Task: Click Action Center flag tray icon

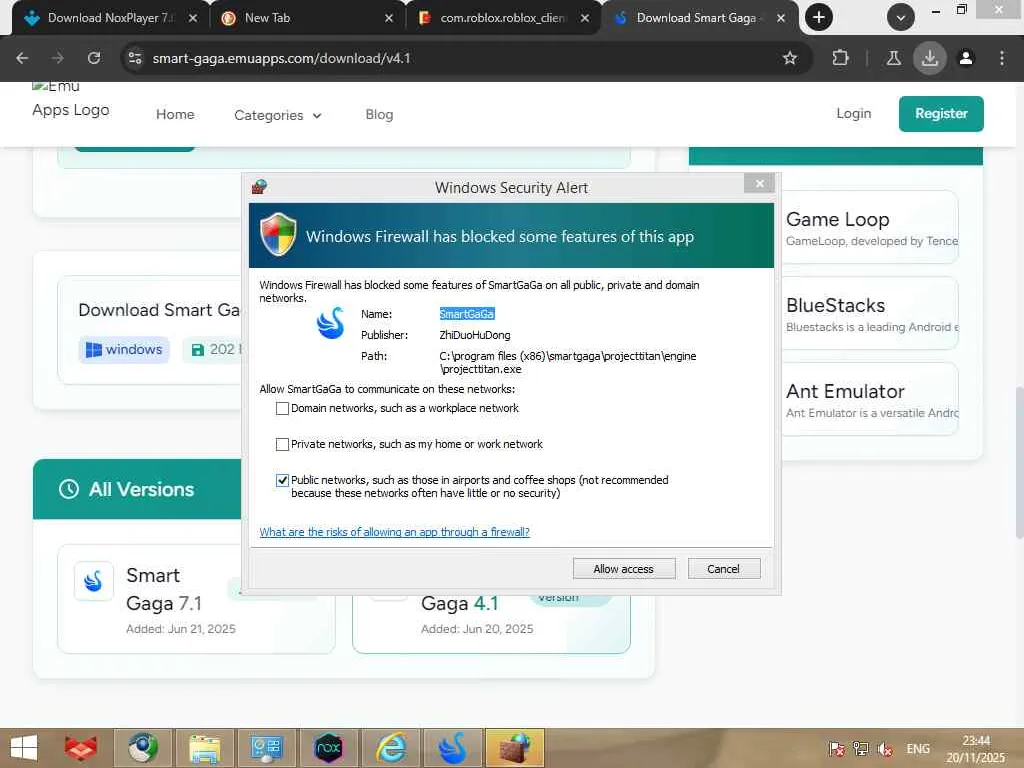Action: coord(836,748)
